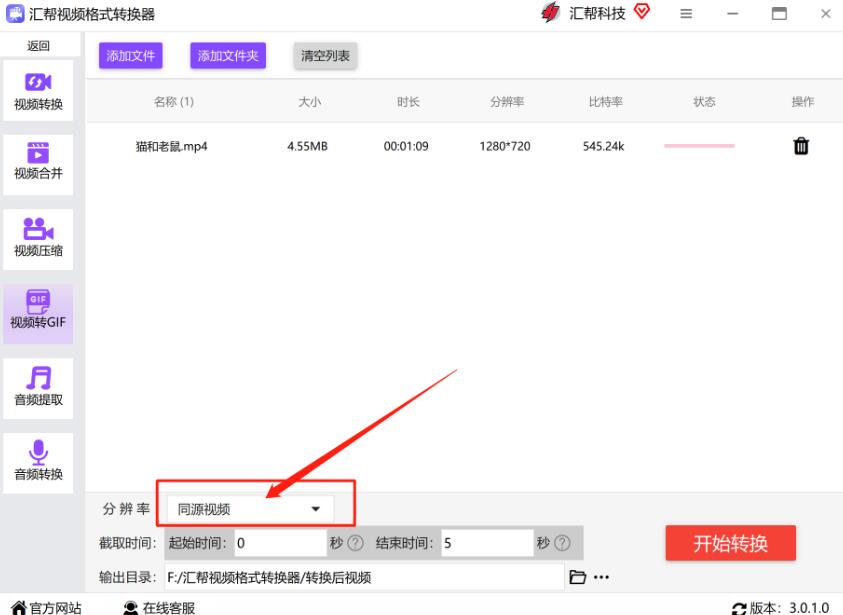
Task: Click help icon next to 结束时间 seconds
Action: pyautogui.click(x=562, y=543)
